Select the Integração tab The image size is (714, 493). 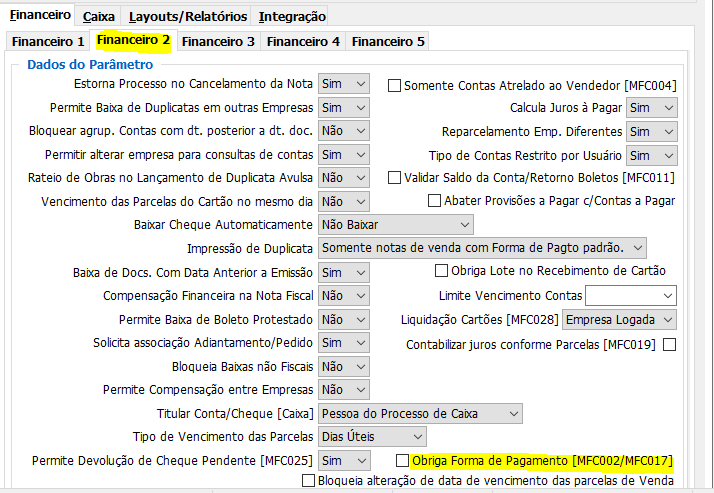coord(292,16)
